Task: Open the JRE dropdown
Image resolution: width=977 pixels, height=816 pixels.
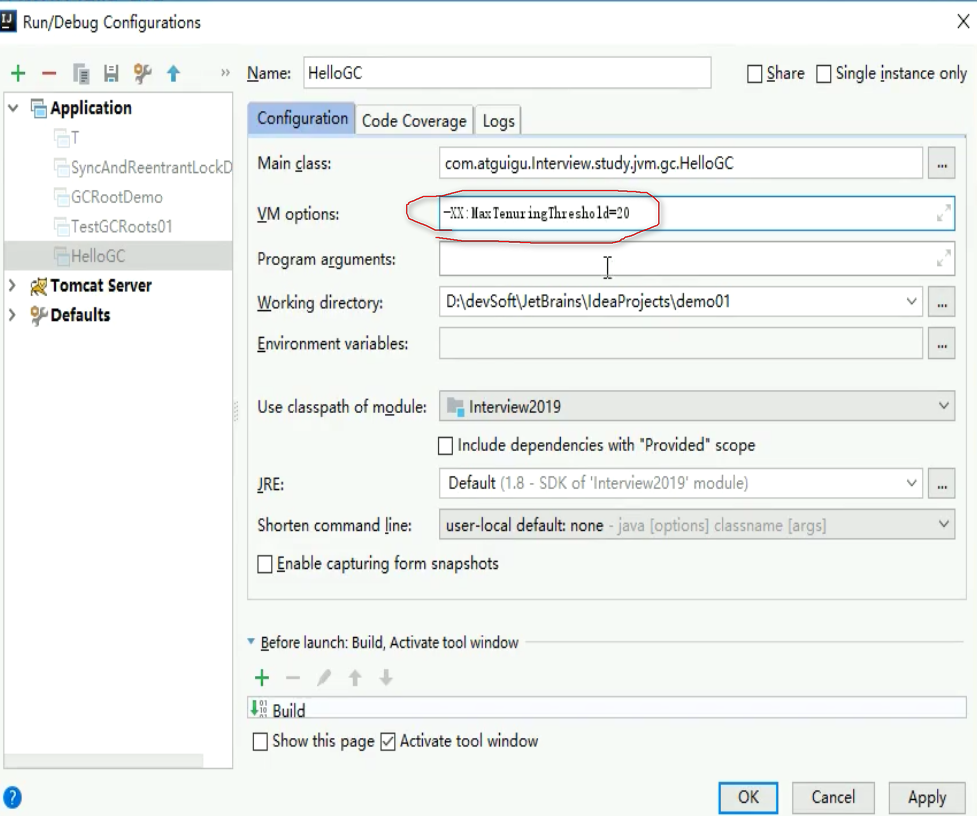Action: 911,483
